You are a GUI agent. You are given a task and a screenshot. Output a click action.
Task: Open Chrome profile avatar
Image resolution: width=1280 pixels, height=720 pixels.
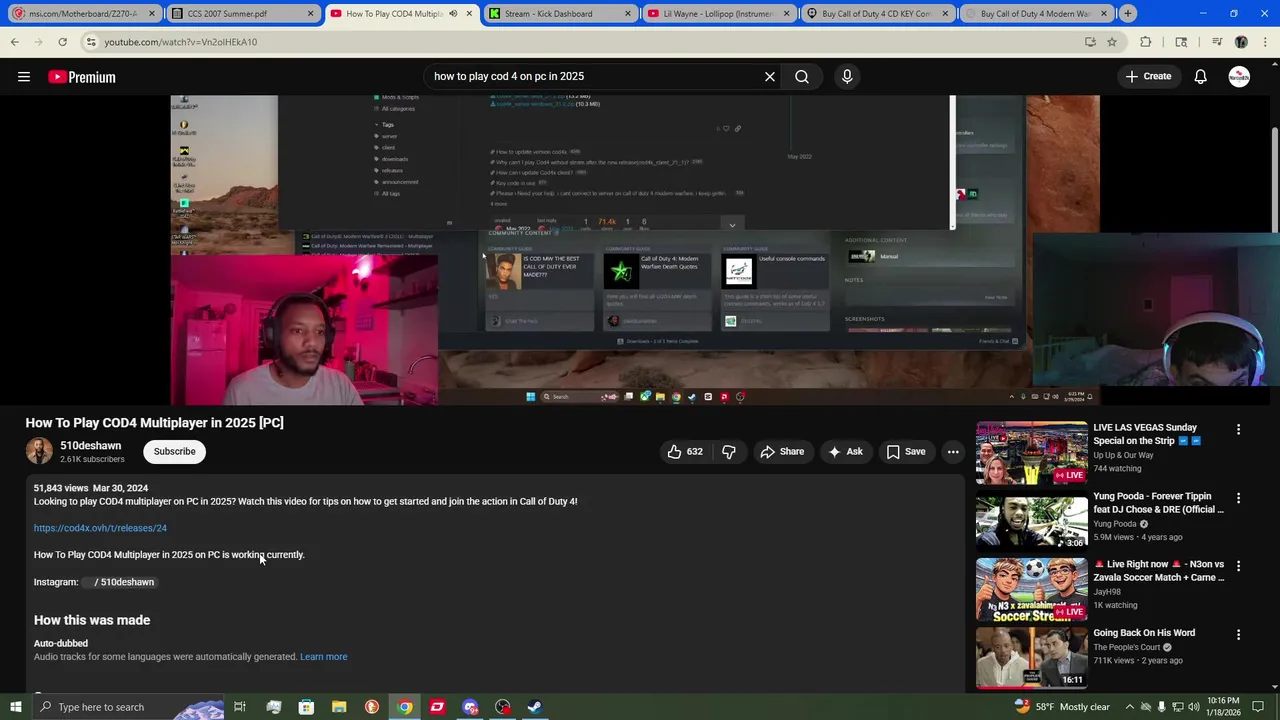click(1241, 42)
